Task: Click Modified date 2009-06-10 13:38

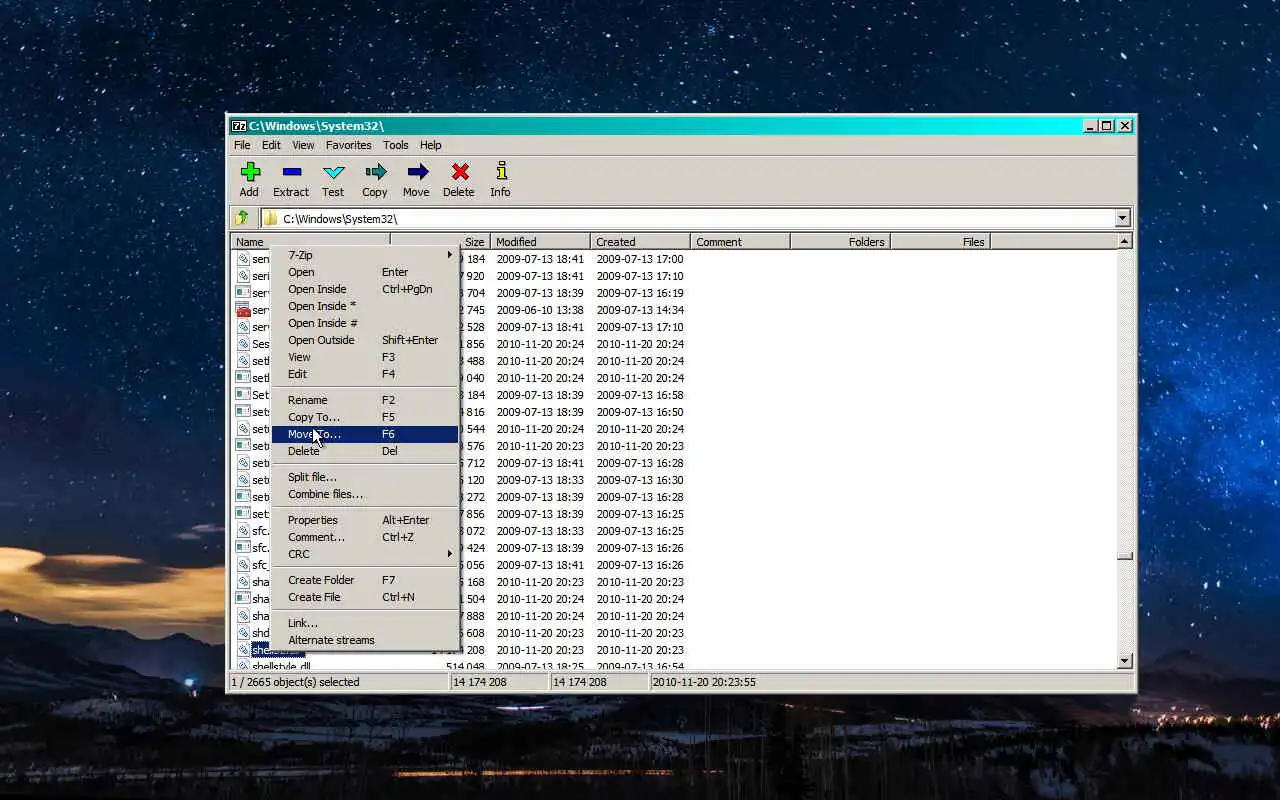Action: [540, 310]
